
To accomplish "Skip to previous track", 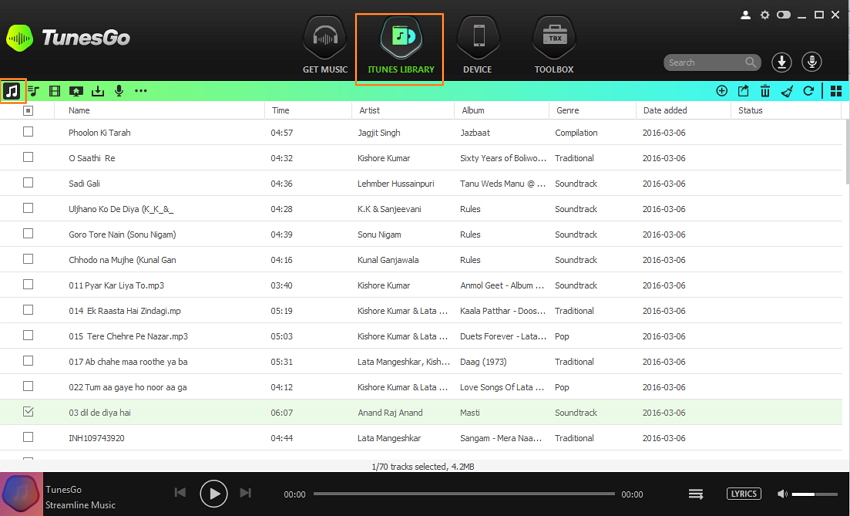I will (180, 493).
